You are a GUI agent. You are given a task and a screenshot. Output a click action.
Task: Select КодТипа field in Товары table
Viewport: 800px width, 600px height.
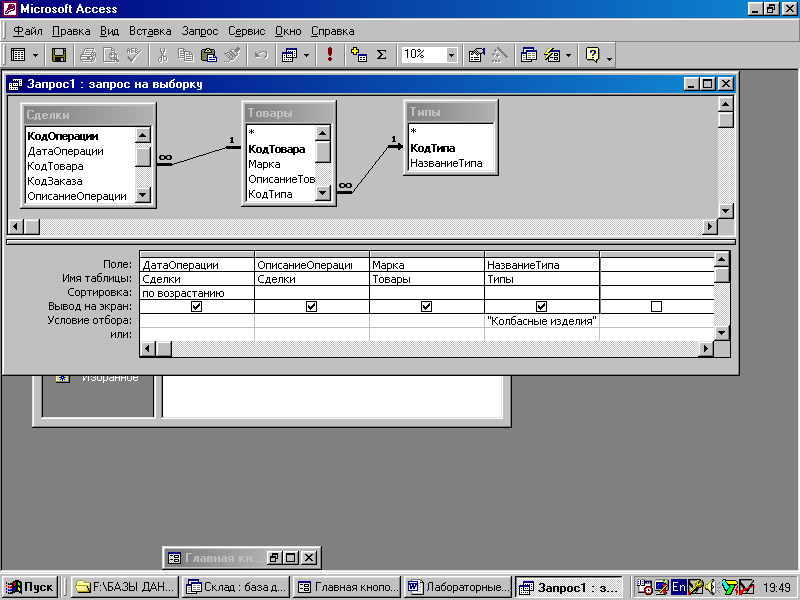pyautogui.click(x=281, y=194)
